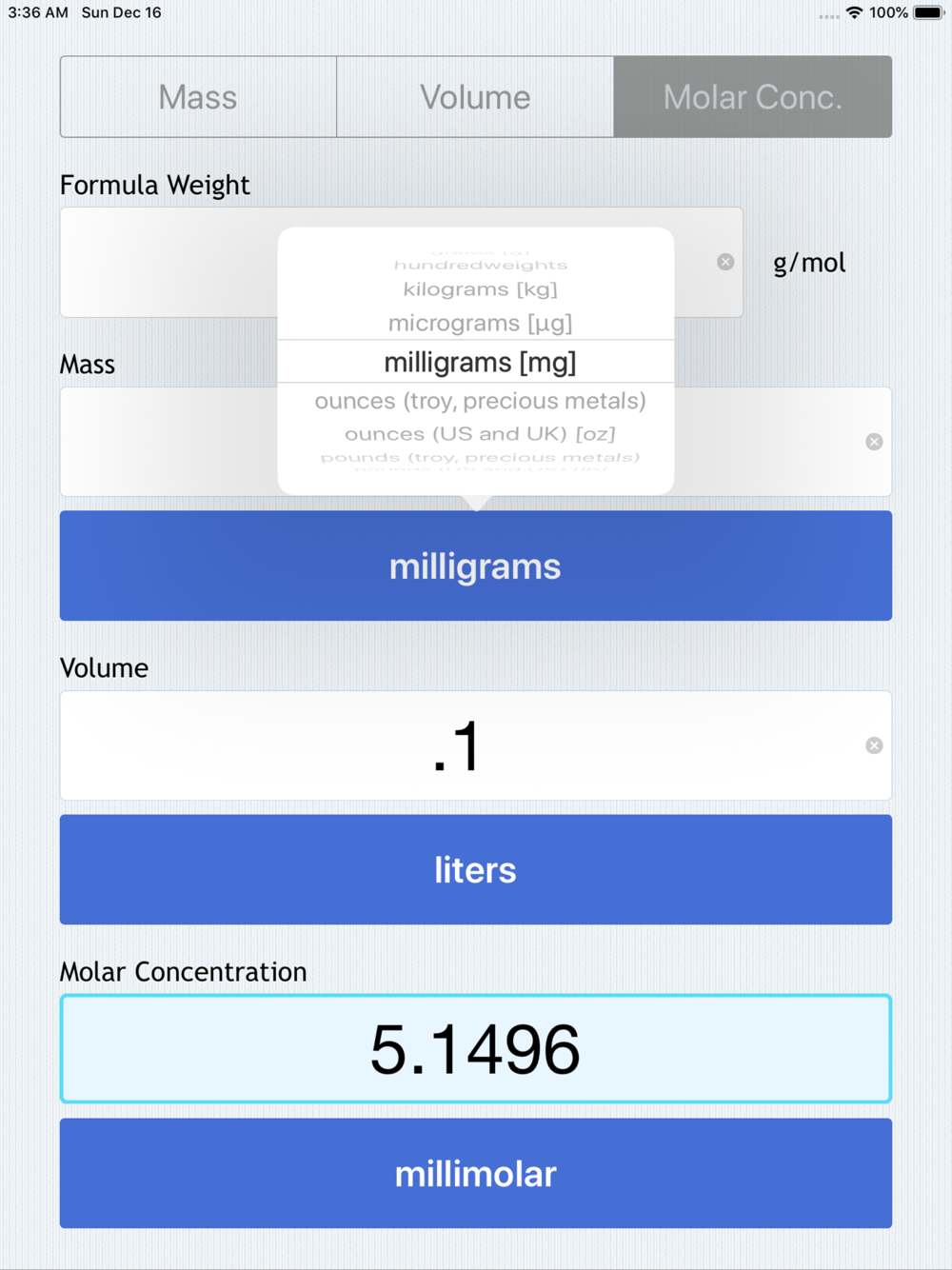Choose micrograms [µg] in picker

point(480,324)
